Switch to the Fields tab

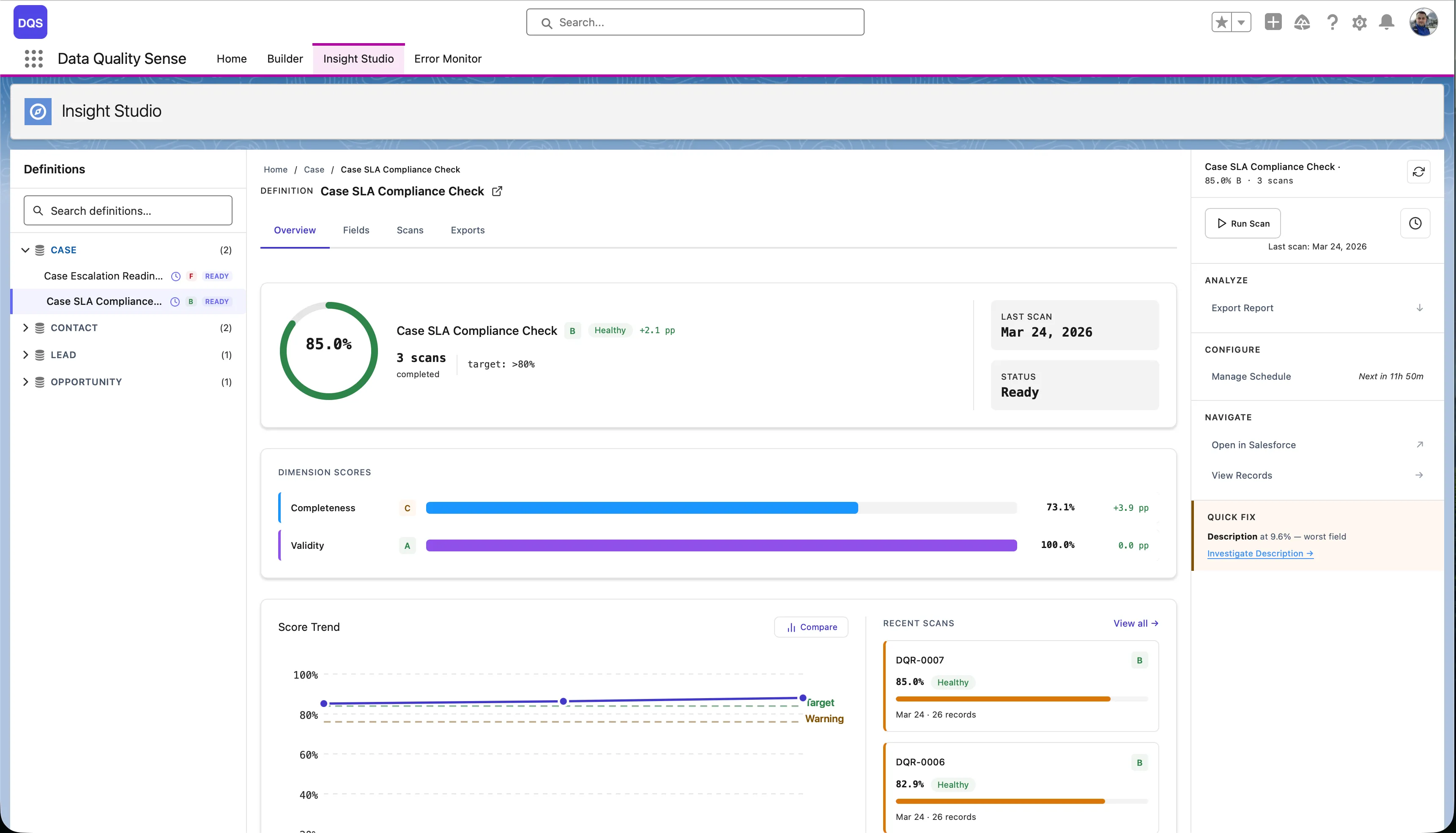tap(356, 230)
